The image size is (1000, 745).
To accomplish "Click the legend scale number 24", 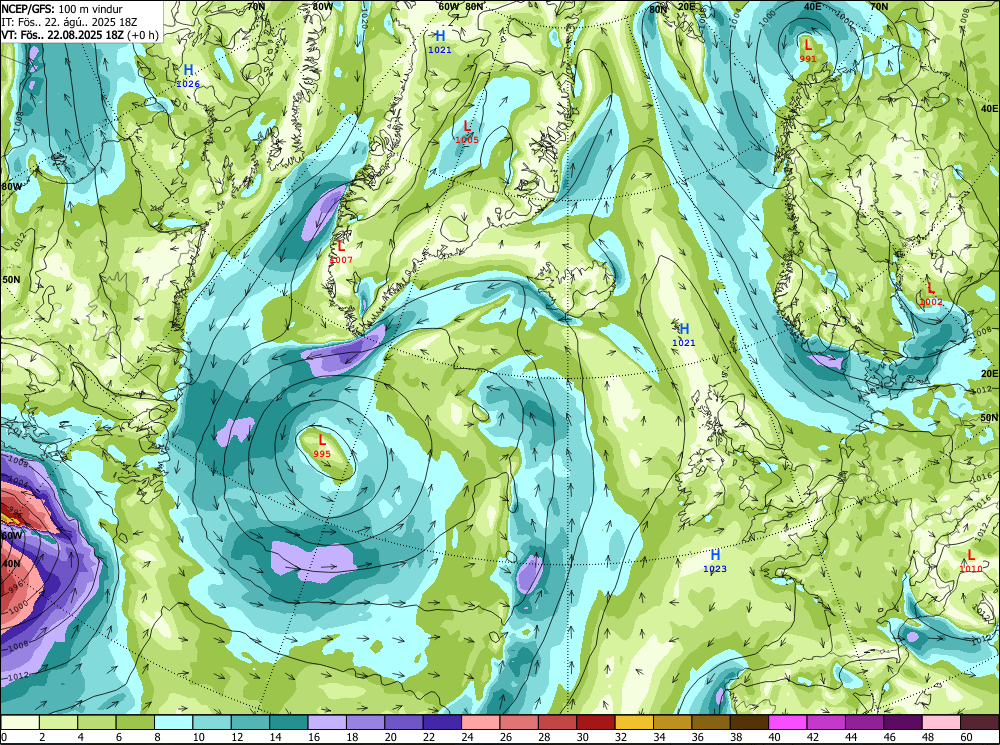I will click(467, 737).
